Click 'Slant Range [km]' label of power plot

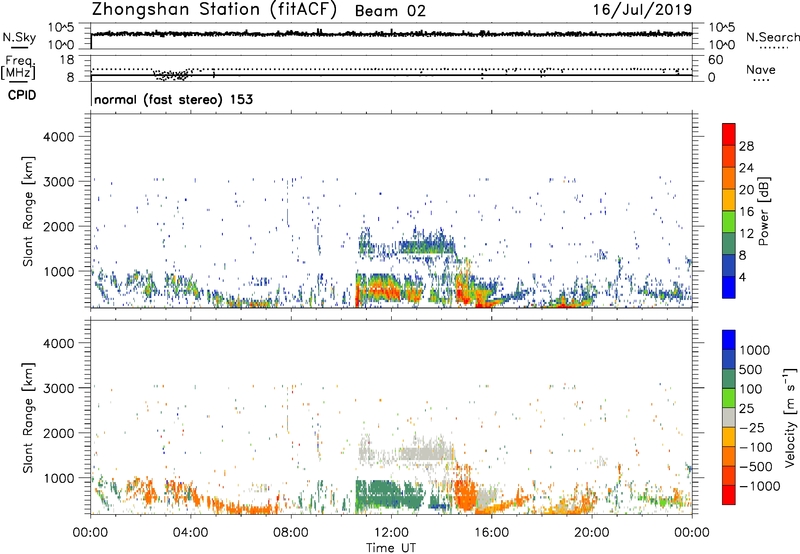28,211
